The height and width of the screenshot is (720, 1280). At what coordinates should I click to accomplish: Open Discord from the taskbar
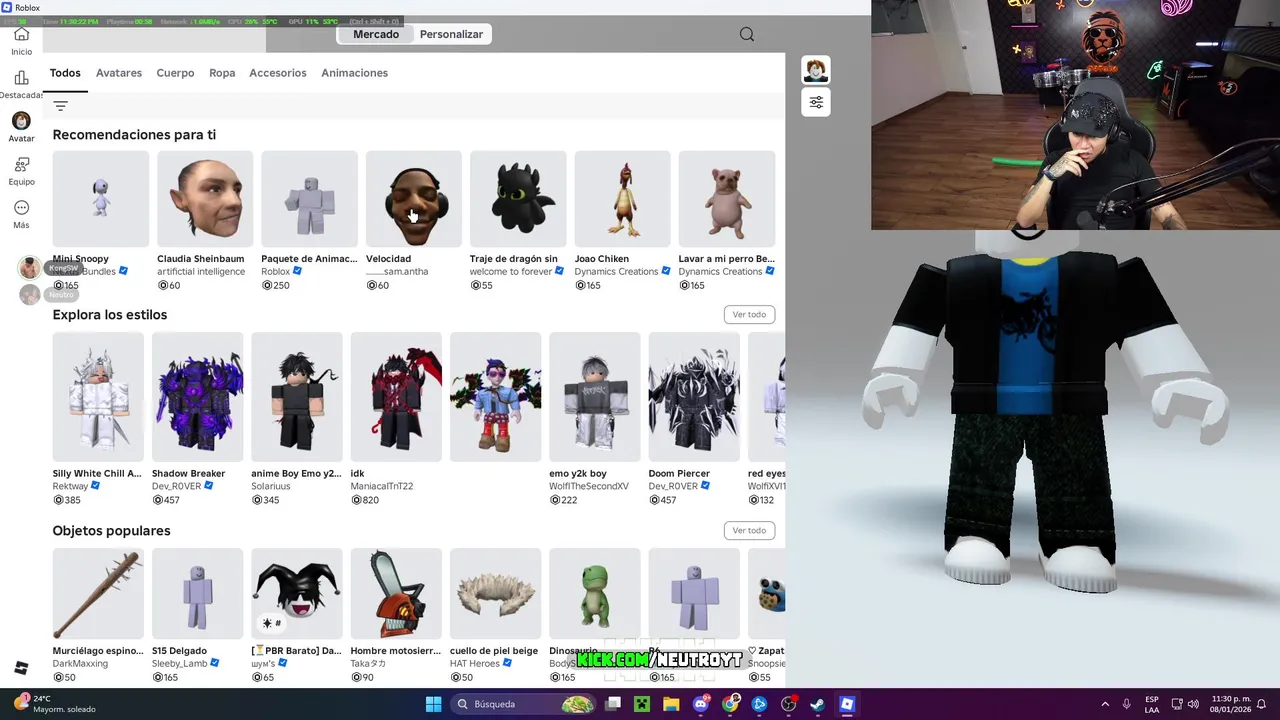tap(701, 704)
